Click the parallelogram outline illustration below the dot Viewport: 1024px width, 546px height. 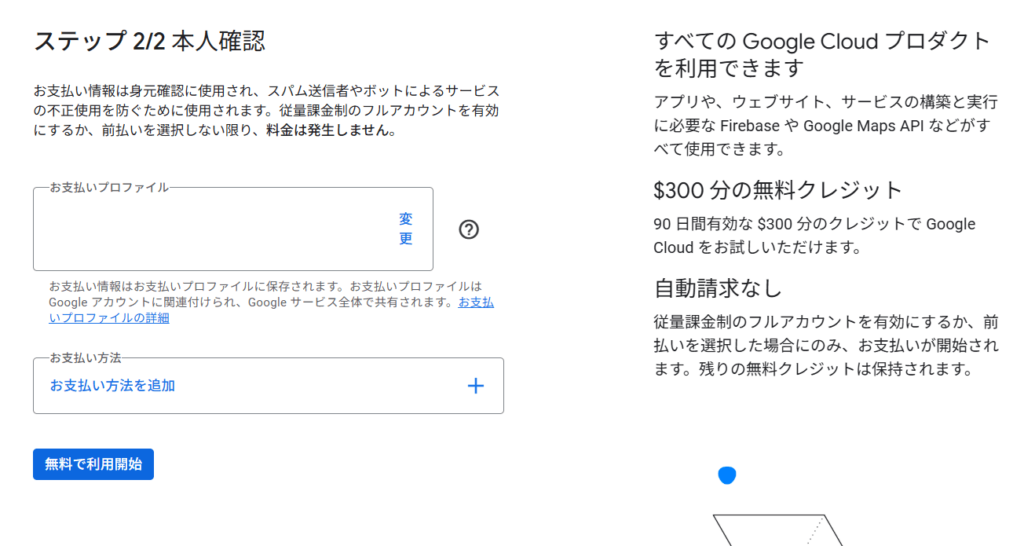coord(778,530)
